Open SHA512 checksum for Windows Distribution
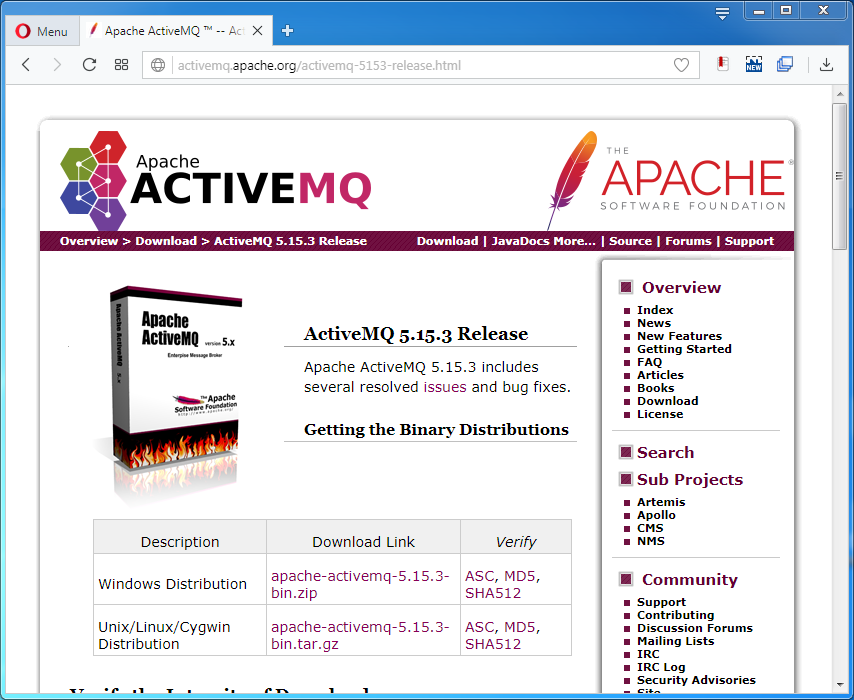Viewport: 854px width, 700px height. (x=493, y=593)
